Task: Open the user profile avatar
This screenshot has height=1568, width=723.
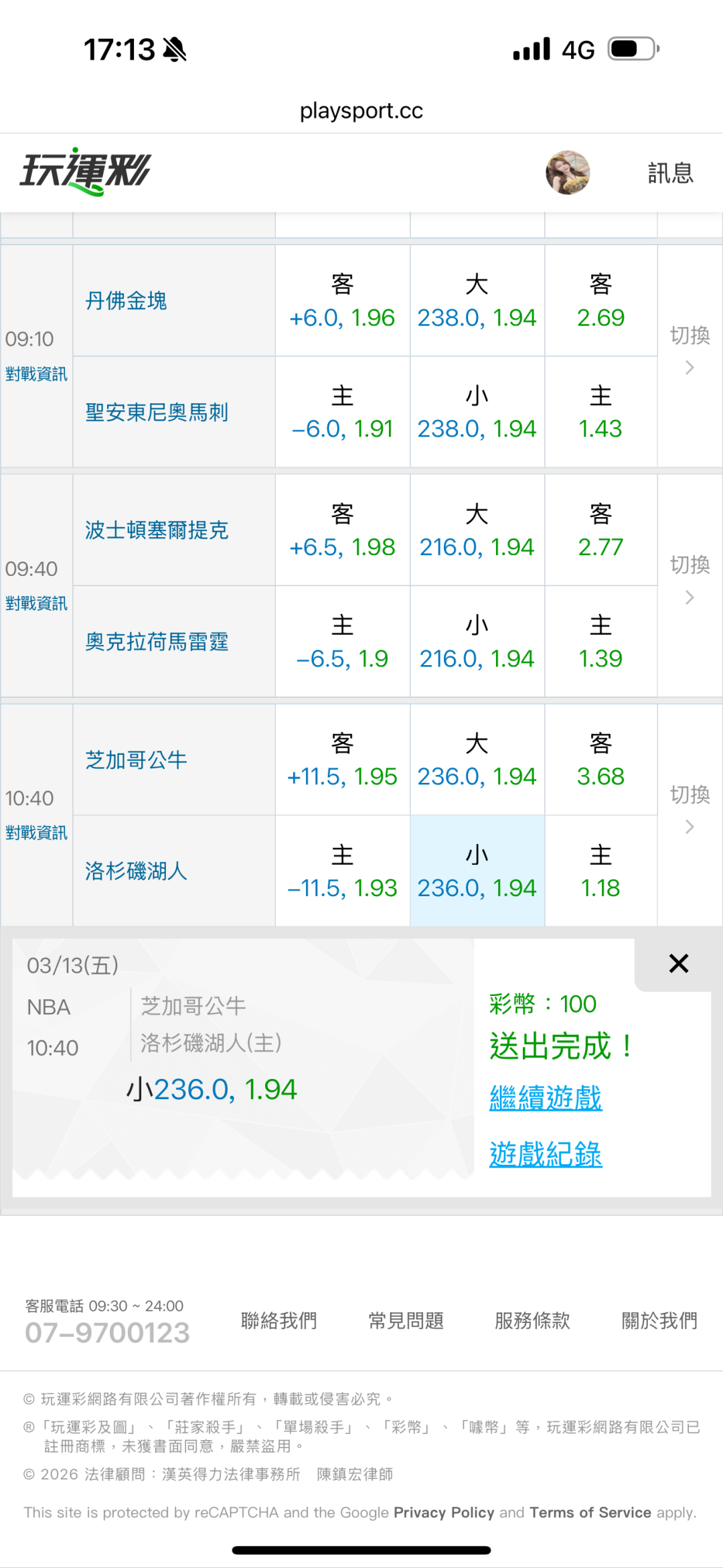Action: coord(568,173)
